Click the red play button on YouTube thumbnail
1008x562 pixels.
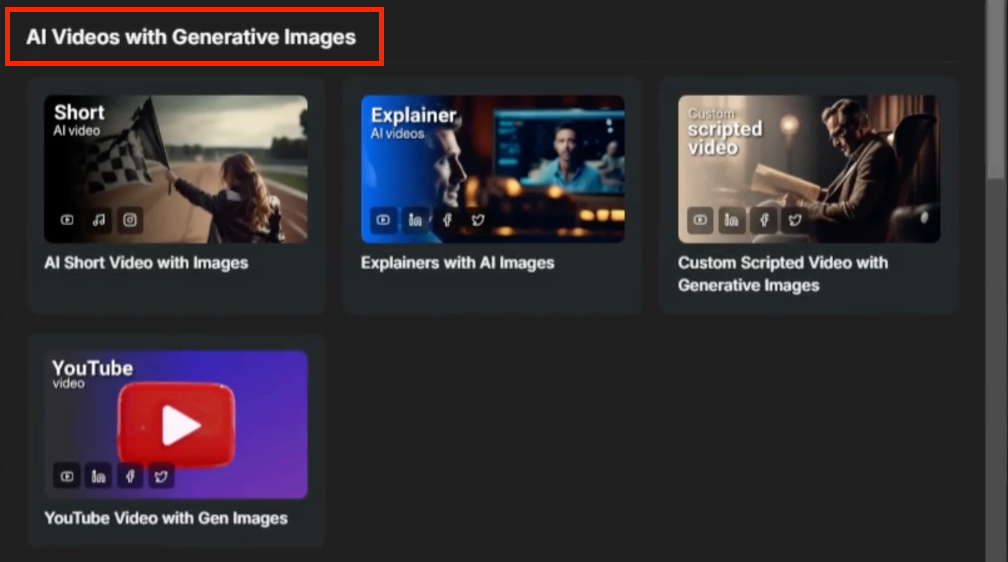pos(176,425)
